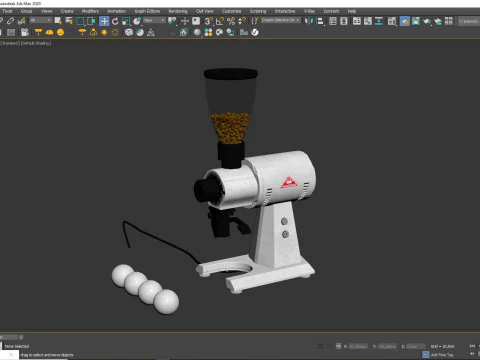Open the Rendering menu
Viewport: 480px width, 360px height.
pyautogui.click(x=178, y=11)
